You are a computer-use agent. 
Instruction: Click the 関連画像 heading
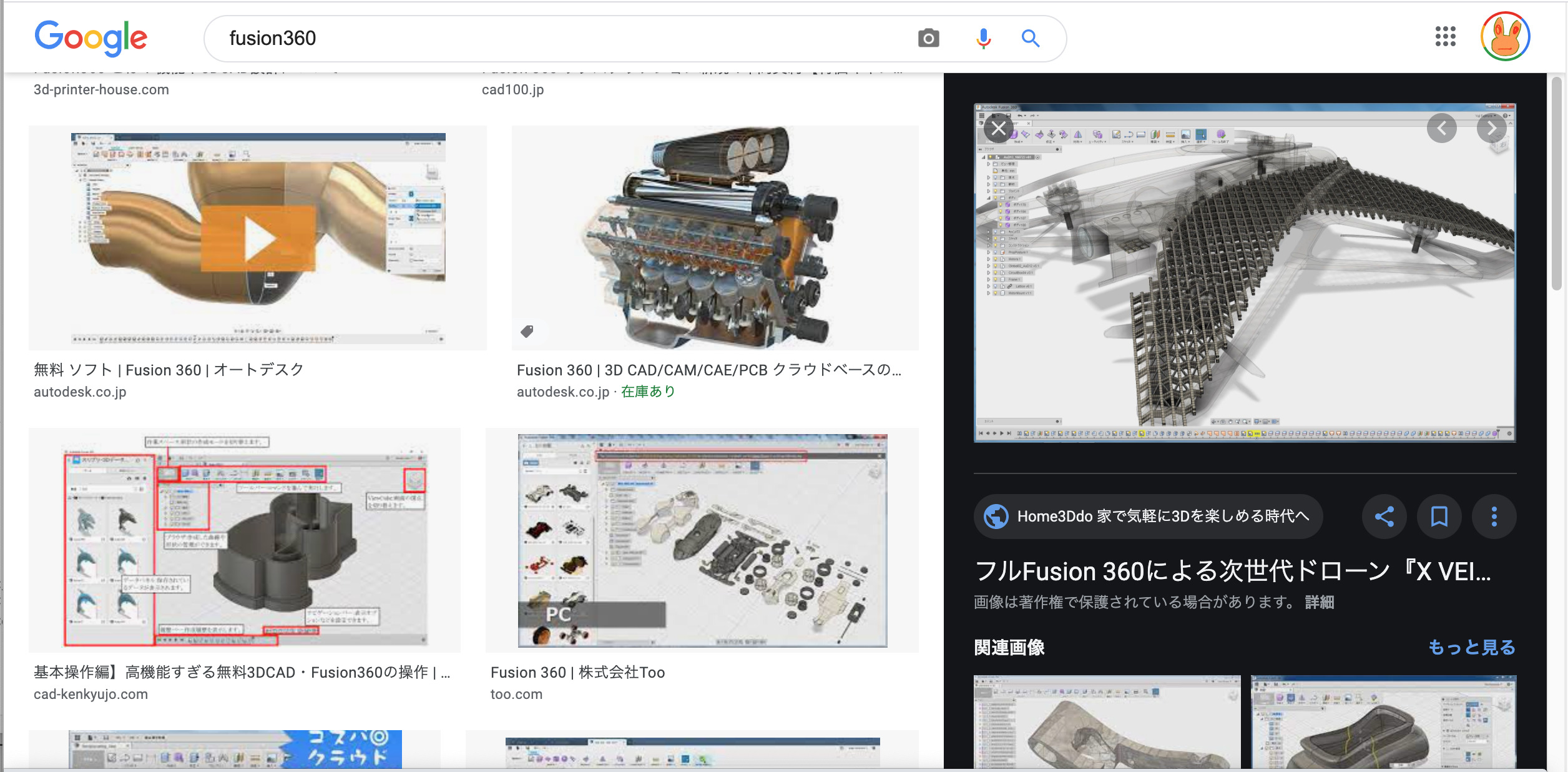(1009, 647)
